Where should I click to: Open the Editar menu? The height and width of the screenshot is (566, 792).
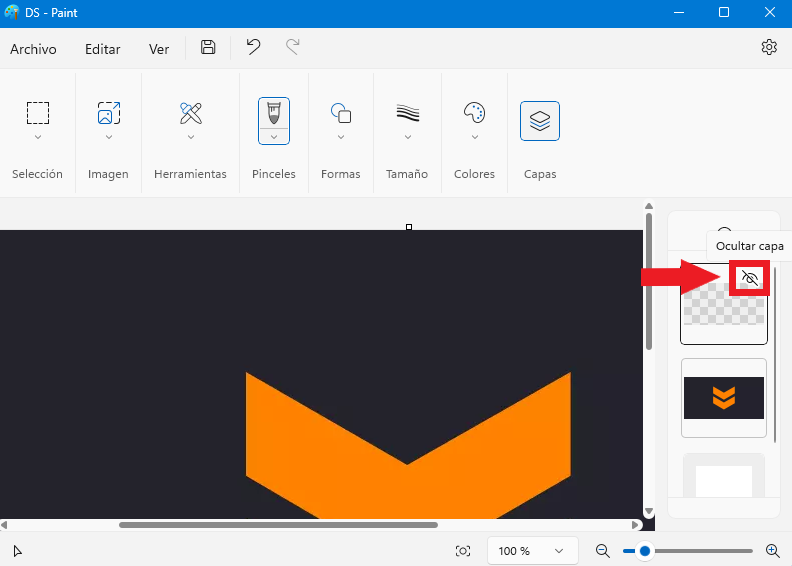(103, 49)
